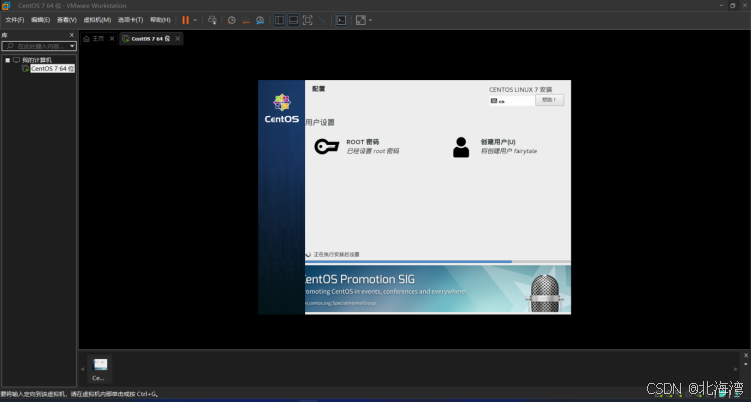Image resolution: width=751 pixels, height=403 pixels.
Task: Collapse the 我的计算机 tree node
Action: 8,60
